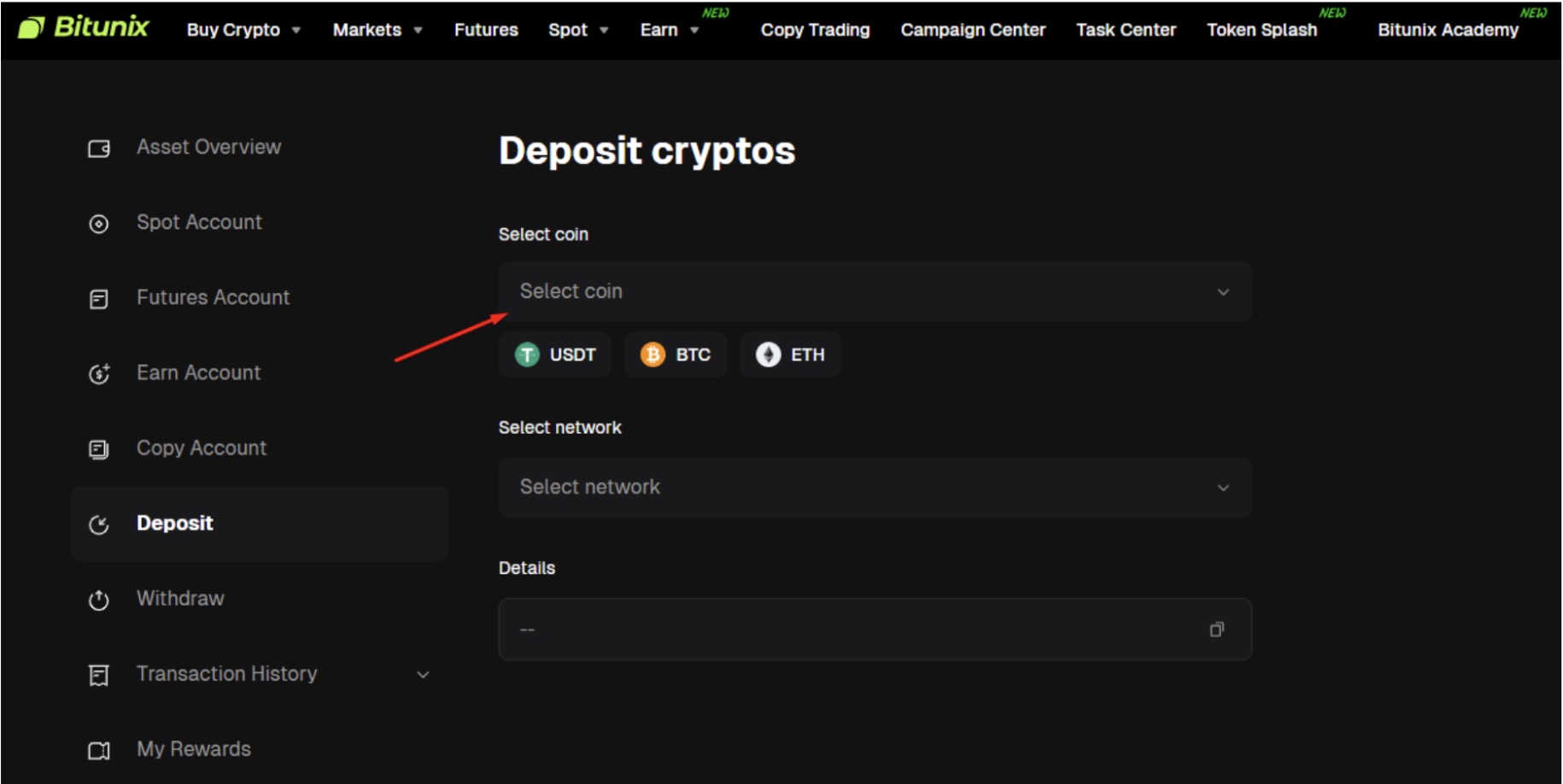Open the Select coin dropdown
Image resolution: width=1563 pixels, height=784 pixels.
tap(874, 291)
